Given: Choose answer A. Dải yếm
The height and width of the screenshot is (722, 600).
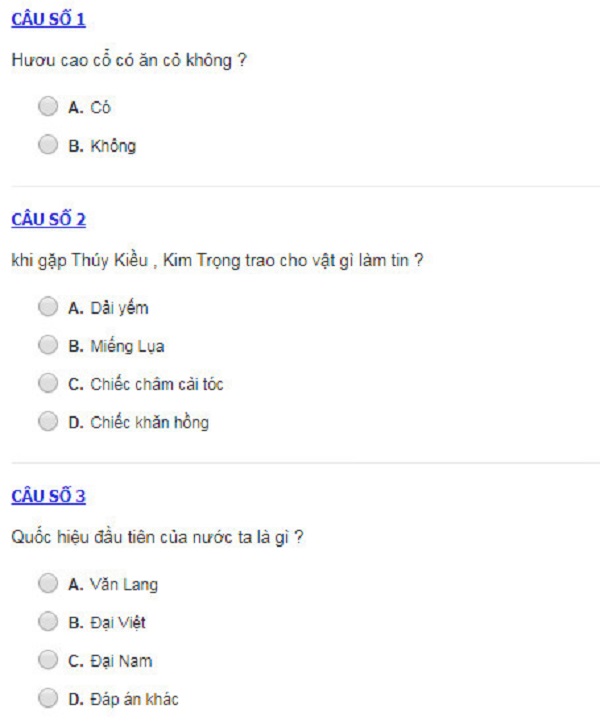Looking at the screenshot, I should pyautogui.click(x=48, y=307).
